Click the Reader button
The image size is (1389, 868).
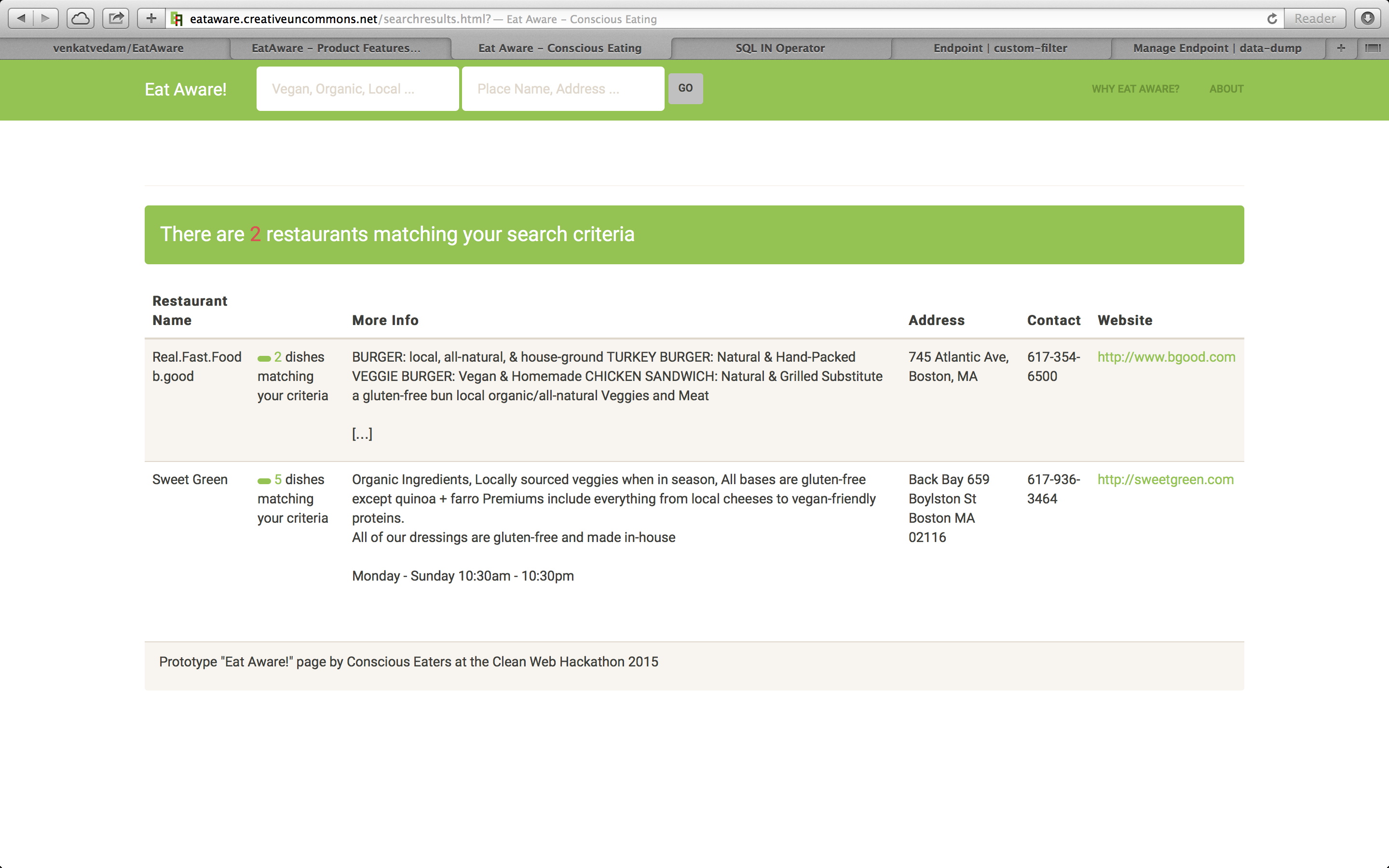(x=1314, y=19)
